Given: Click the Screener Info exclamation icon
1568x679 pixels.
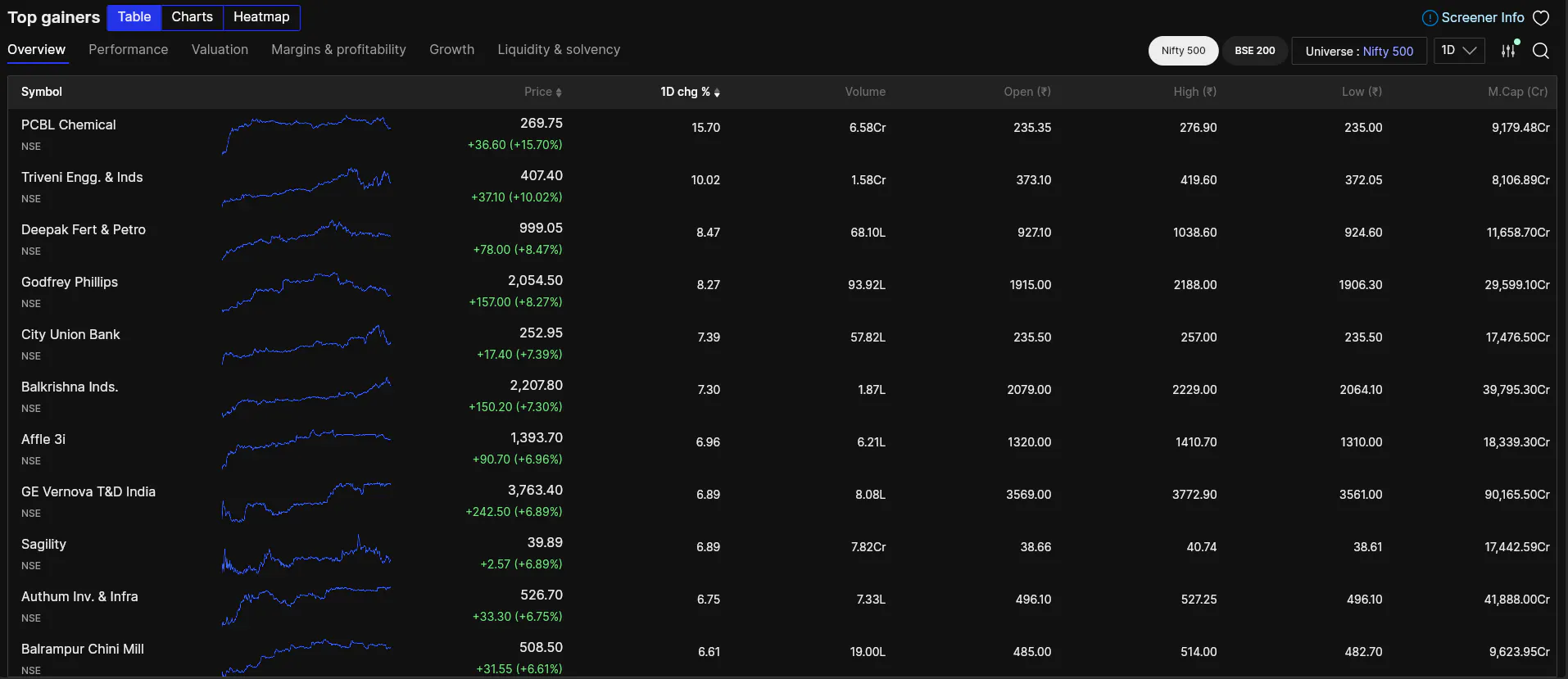Looking at the screenshot, I should point(1430,18).
